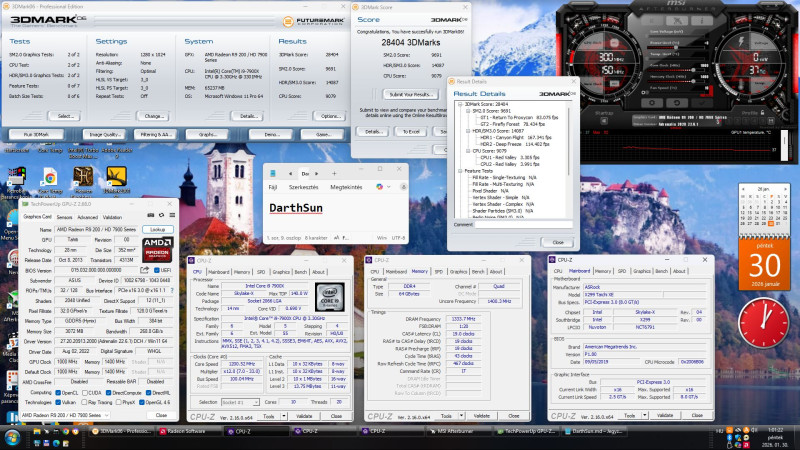Click the AMD Radeon logo in GPU-Z
This screenshot has height=450, width=800.
tap(157, 250)
